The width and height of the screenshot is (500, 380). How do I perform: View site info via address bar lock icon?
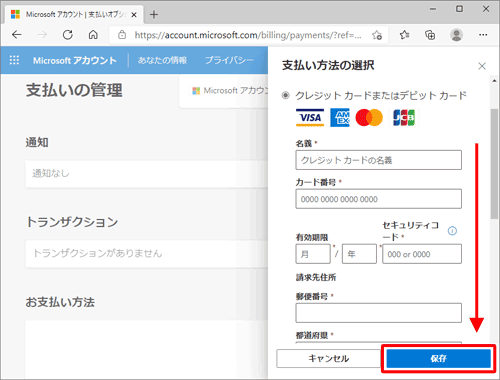click(x=122, y=35)
